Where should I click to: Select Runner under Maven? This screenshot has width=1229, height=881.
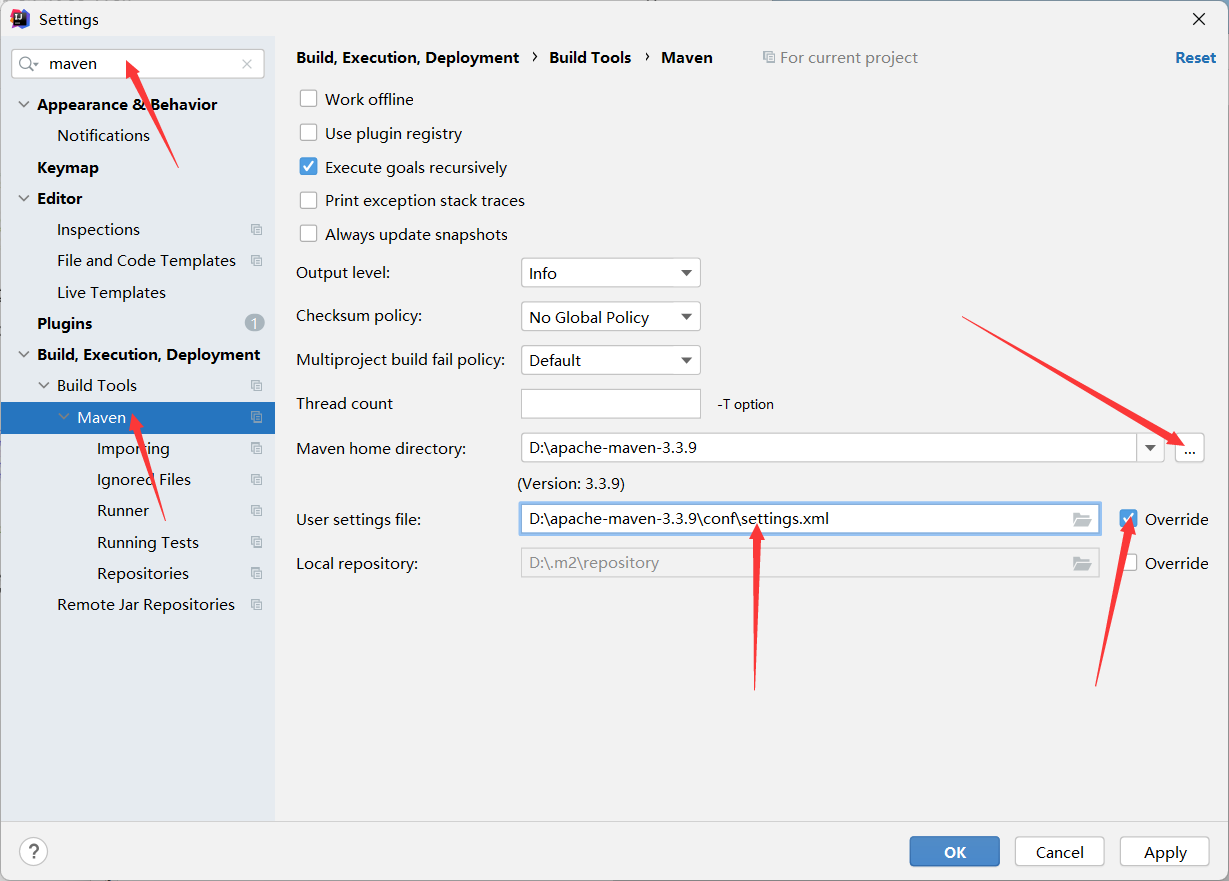coord(123,510)
